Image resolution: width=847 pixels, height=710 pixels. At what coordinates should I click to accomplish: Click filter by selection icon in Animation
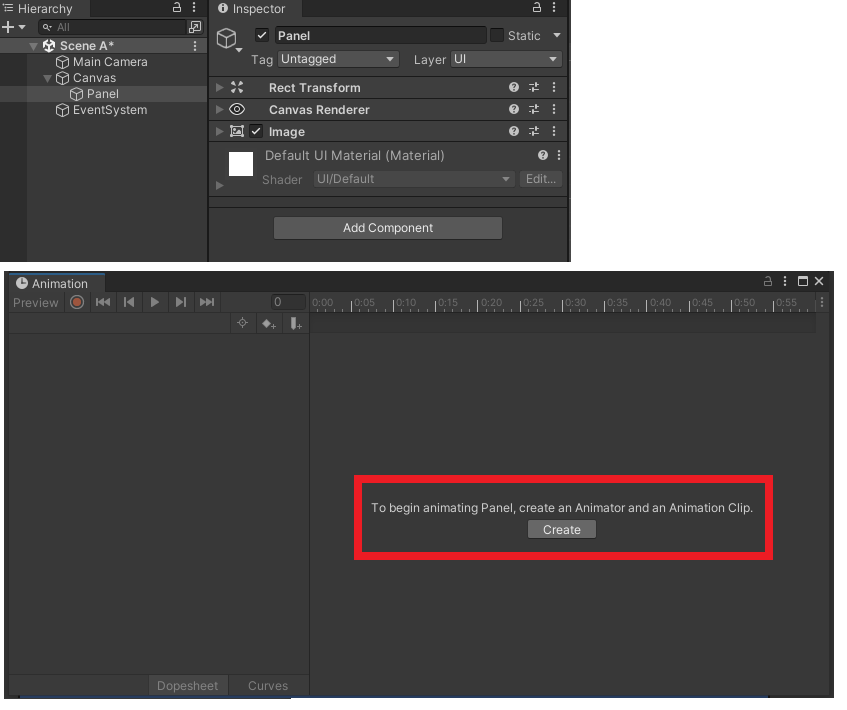tap(243, 323)
